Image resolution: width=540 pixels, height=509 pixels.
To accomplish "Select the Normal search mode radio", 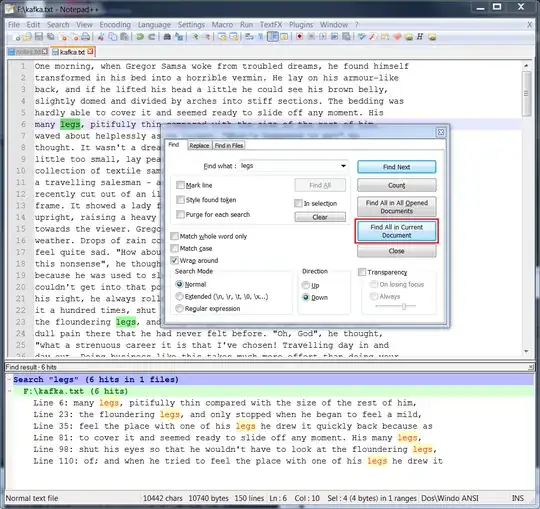I will pyautogui.click(x=179, y=284).
